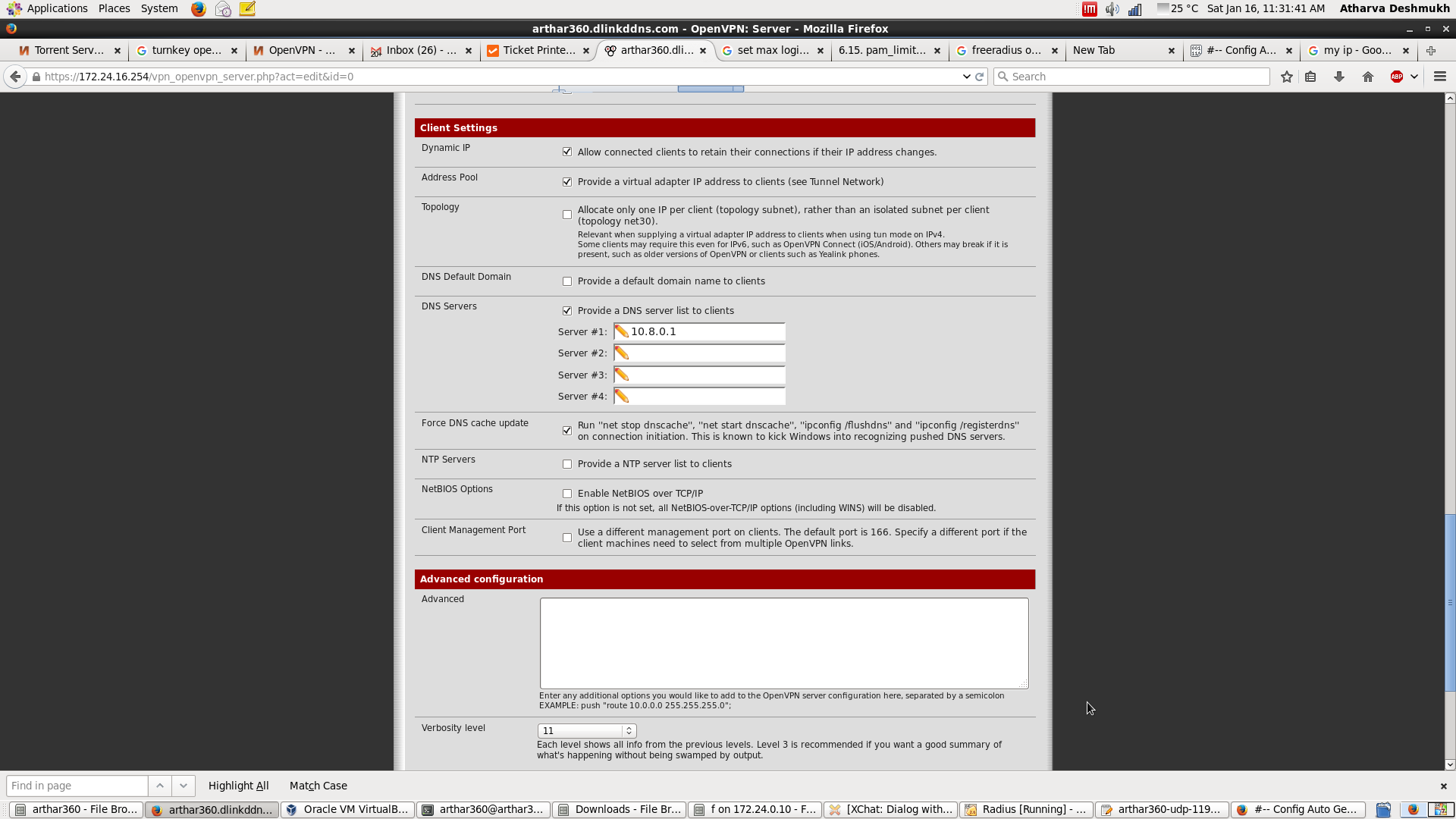
Task: Click DNS Server #1 input field
Action: click(699, 332)
